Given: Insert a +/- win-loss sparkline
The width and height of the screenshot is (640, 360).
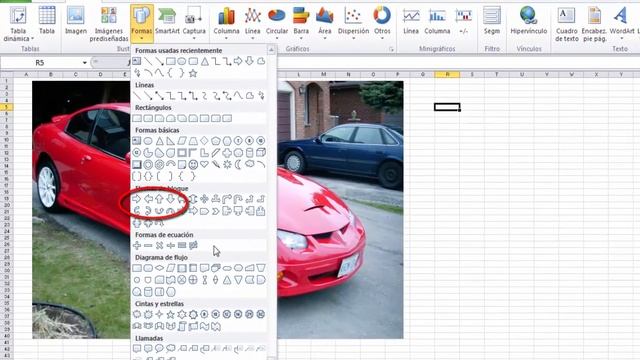Looking at the screenshot, I should 464,20.
